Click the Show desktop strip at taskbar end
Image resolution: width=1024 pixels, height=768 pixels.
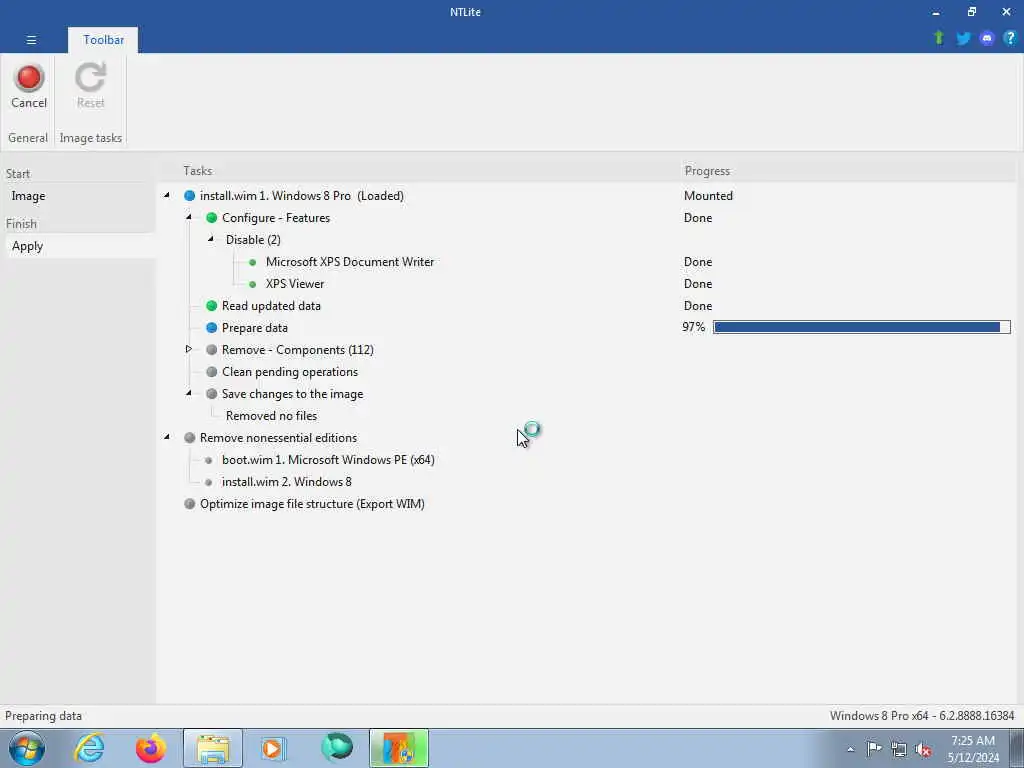pos(1017,748)
